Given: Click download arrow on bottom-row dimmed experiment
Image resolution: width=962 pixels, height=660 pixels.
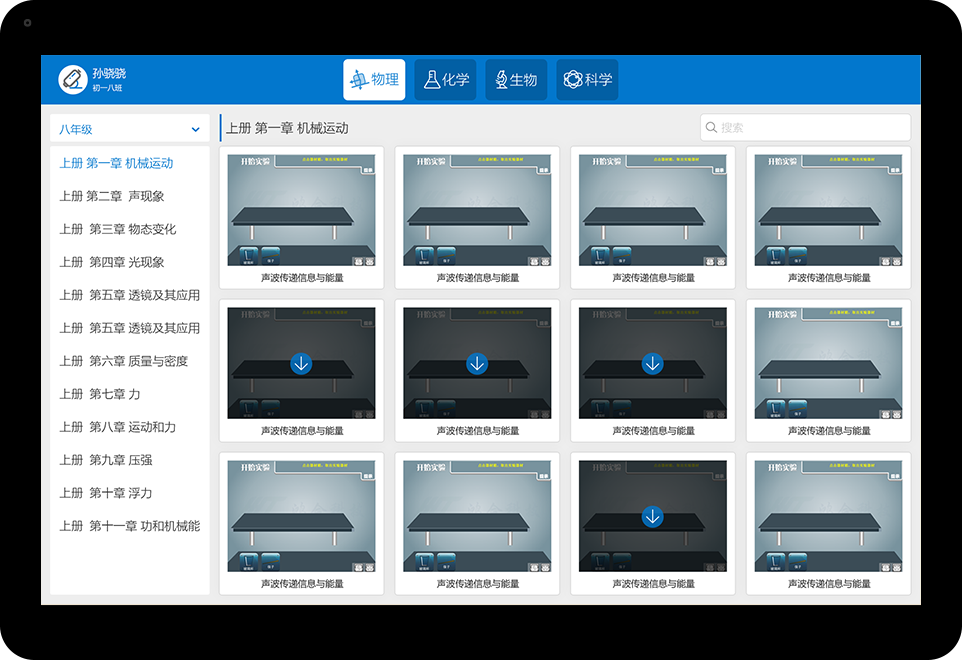Looking at the screenshot, I should 652,517.
